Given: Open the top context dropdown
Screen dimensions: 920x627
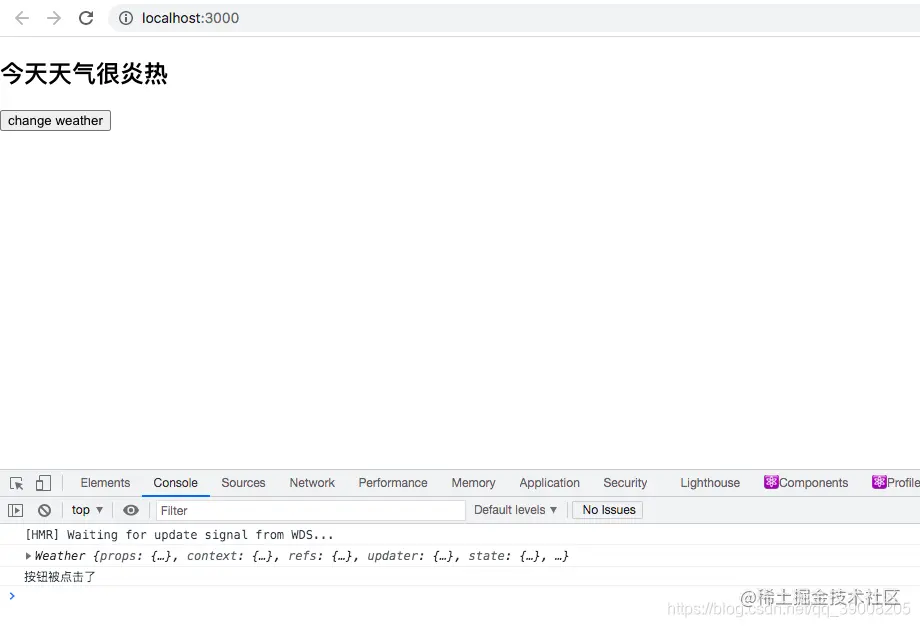Looking at the screenshot, I should click(87, 510).
